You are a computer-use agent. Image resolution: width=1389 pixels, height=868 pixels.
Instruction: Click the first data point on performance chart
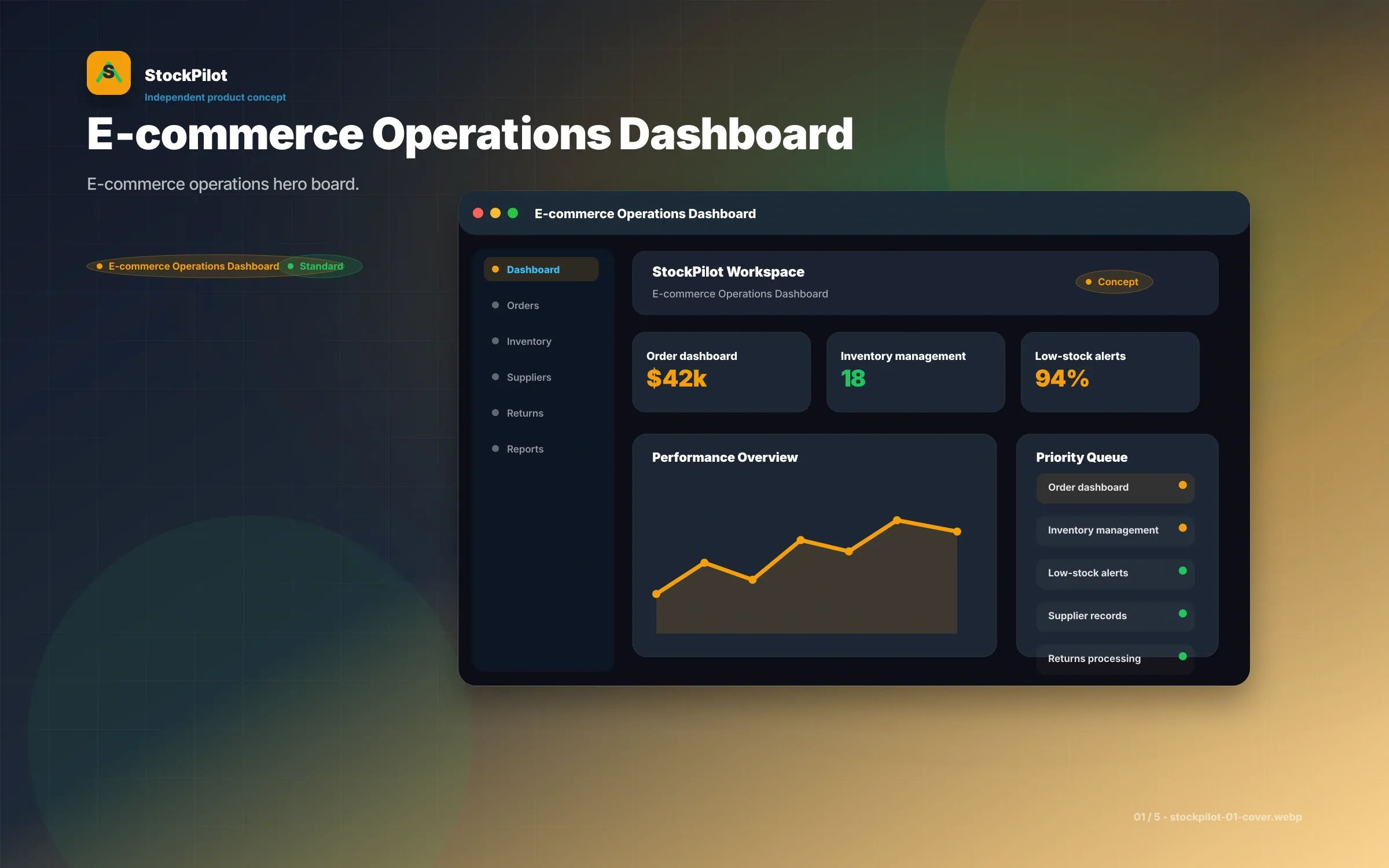(656, 594)
